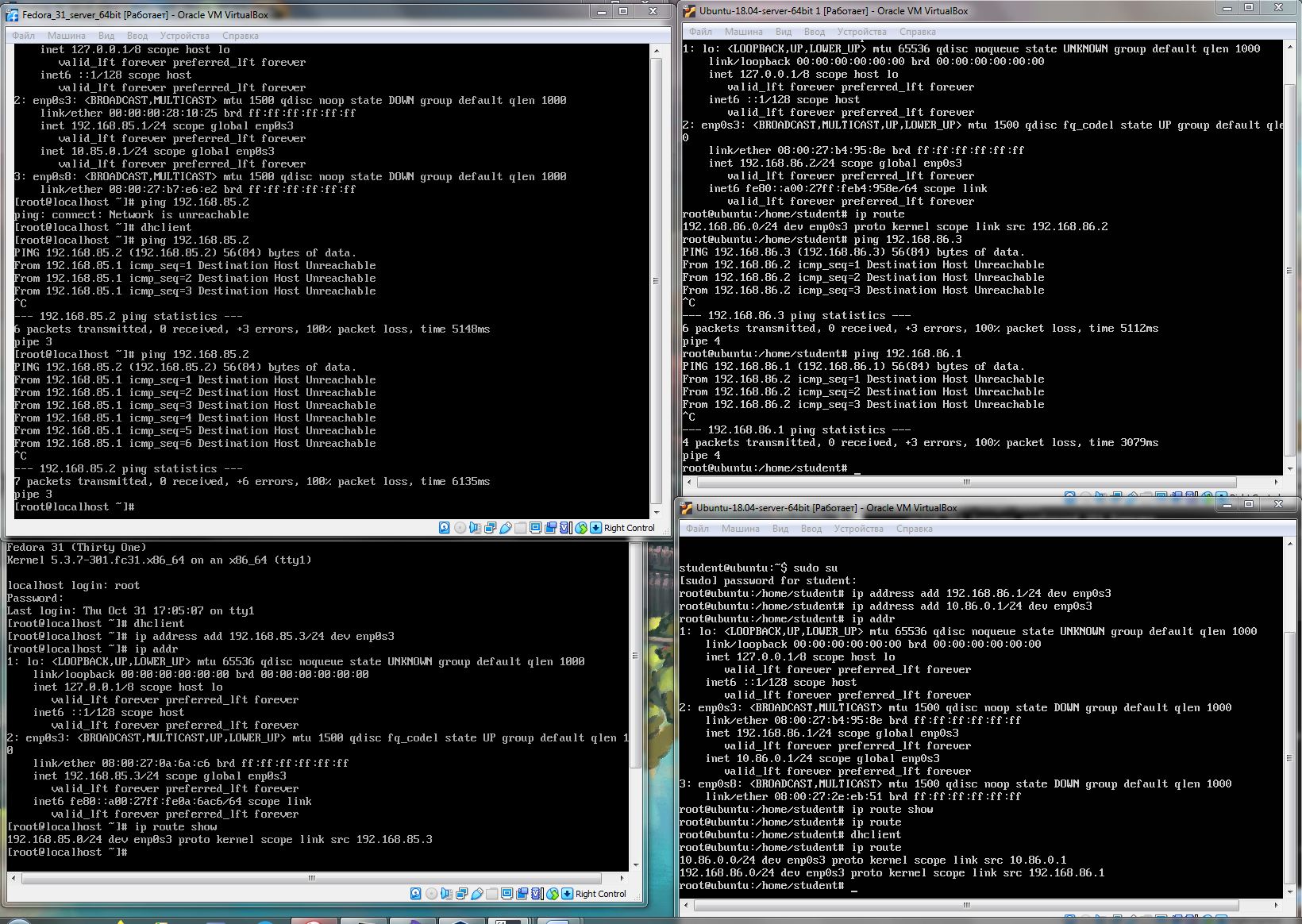Click the vertical scrollbar down arrow in the bottom-left Fedora window

pos(634,864)
